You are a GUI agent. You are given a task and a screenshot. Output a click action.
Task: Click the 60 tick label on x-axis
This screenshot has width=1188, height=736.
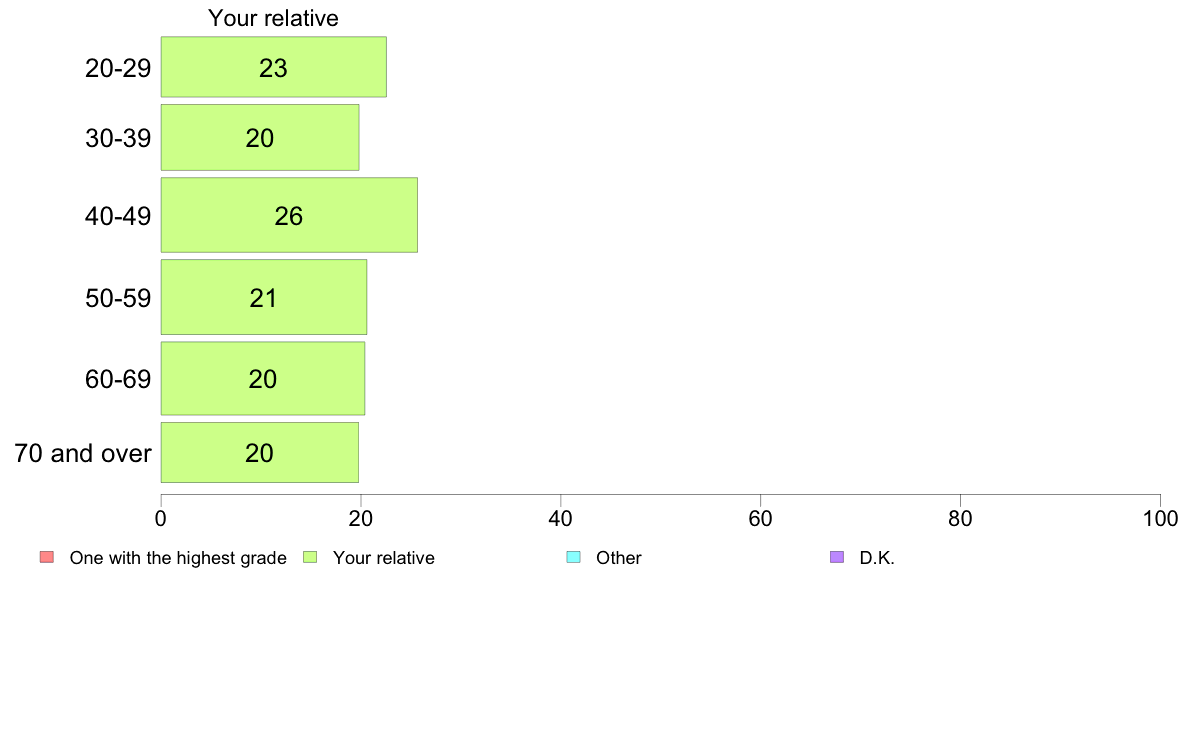coord(760,519)
